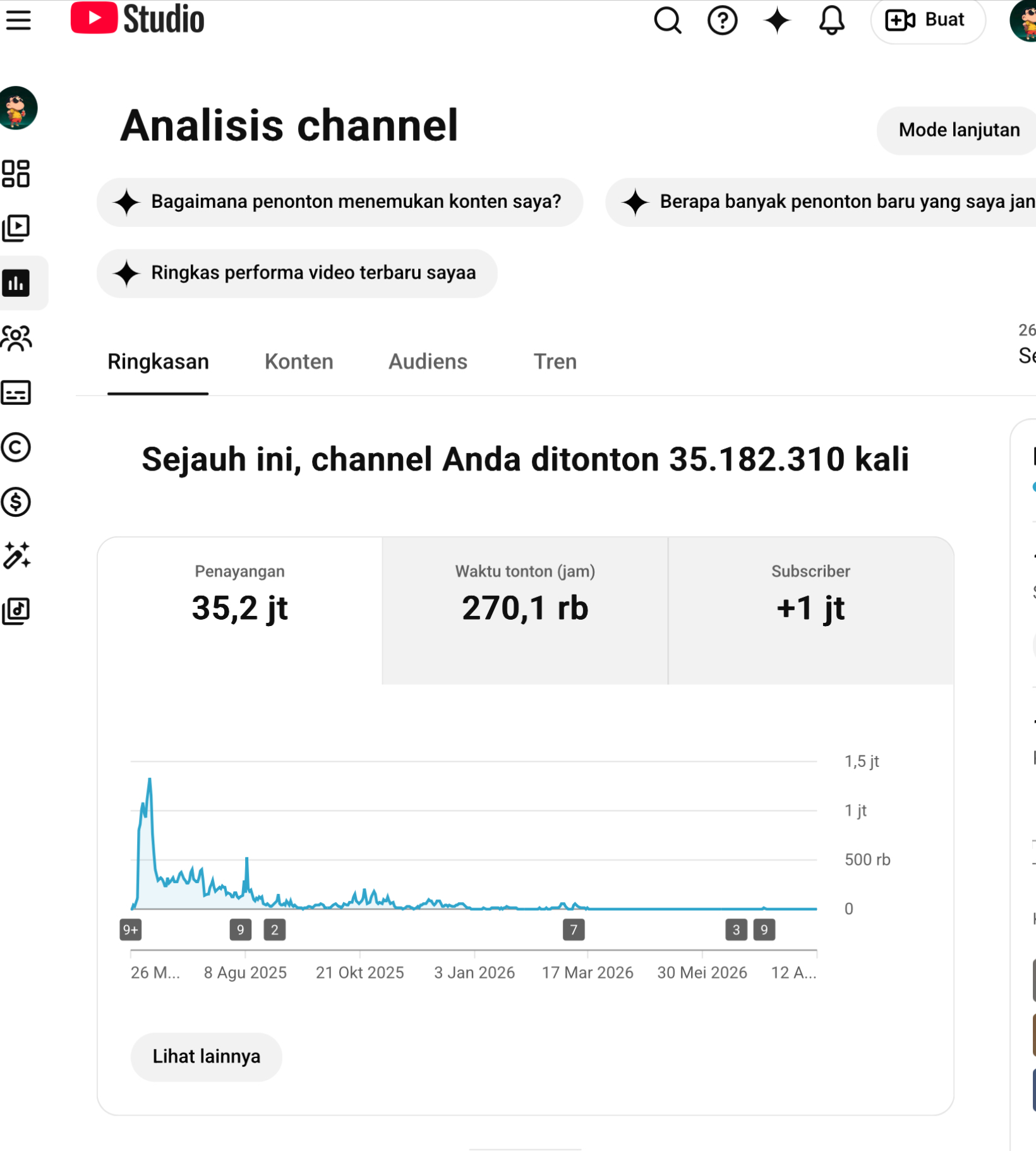Click the Lihat lainnya button
The width and height of the screenshot is (1036, 1151).
207,1057
